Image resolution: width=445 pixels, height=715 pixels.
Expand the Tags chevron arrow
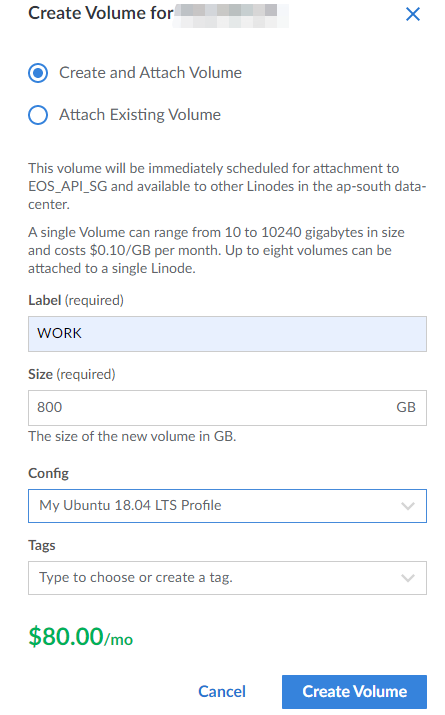tap(408, 578)
